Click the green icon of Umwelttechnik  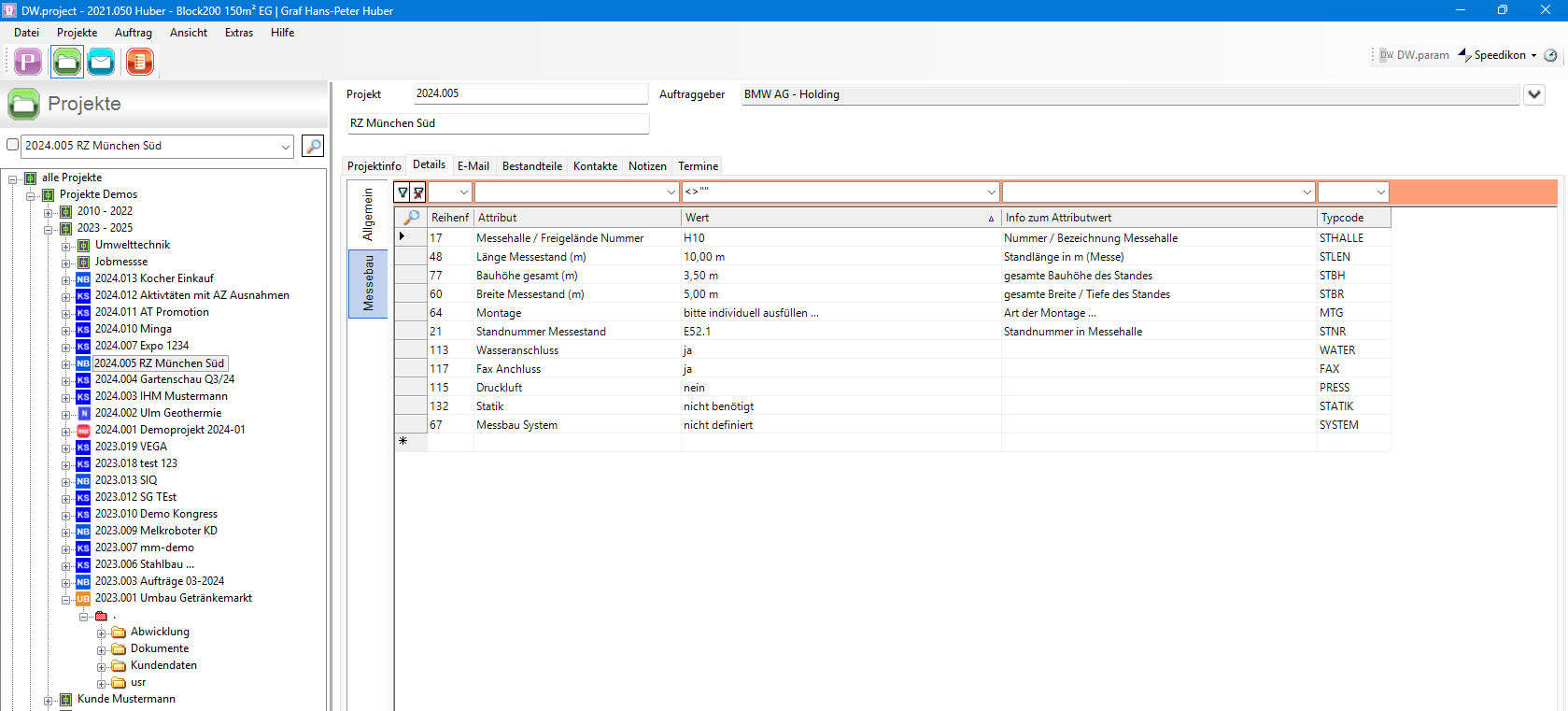(x=83, y=246)
